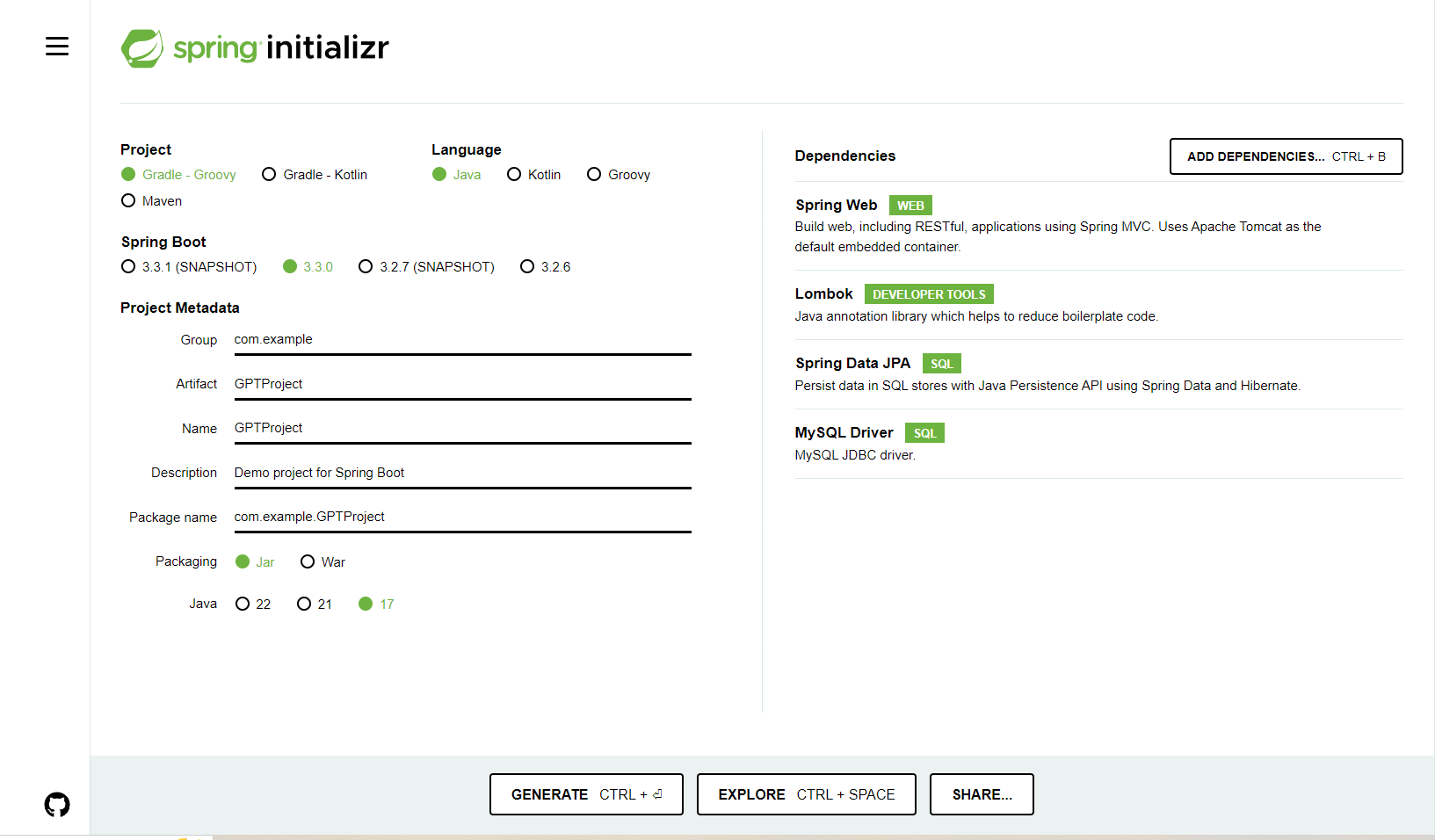Click the Project Metadata heading
Screen dimensions: 1435x840
click(x=180, y=308)
